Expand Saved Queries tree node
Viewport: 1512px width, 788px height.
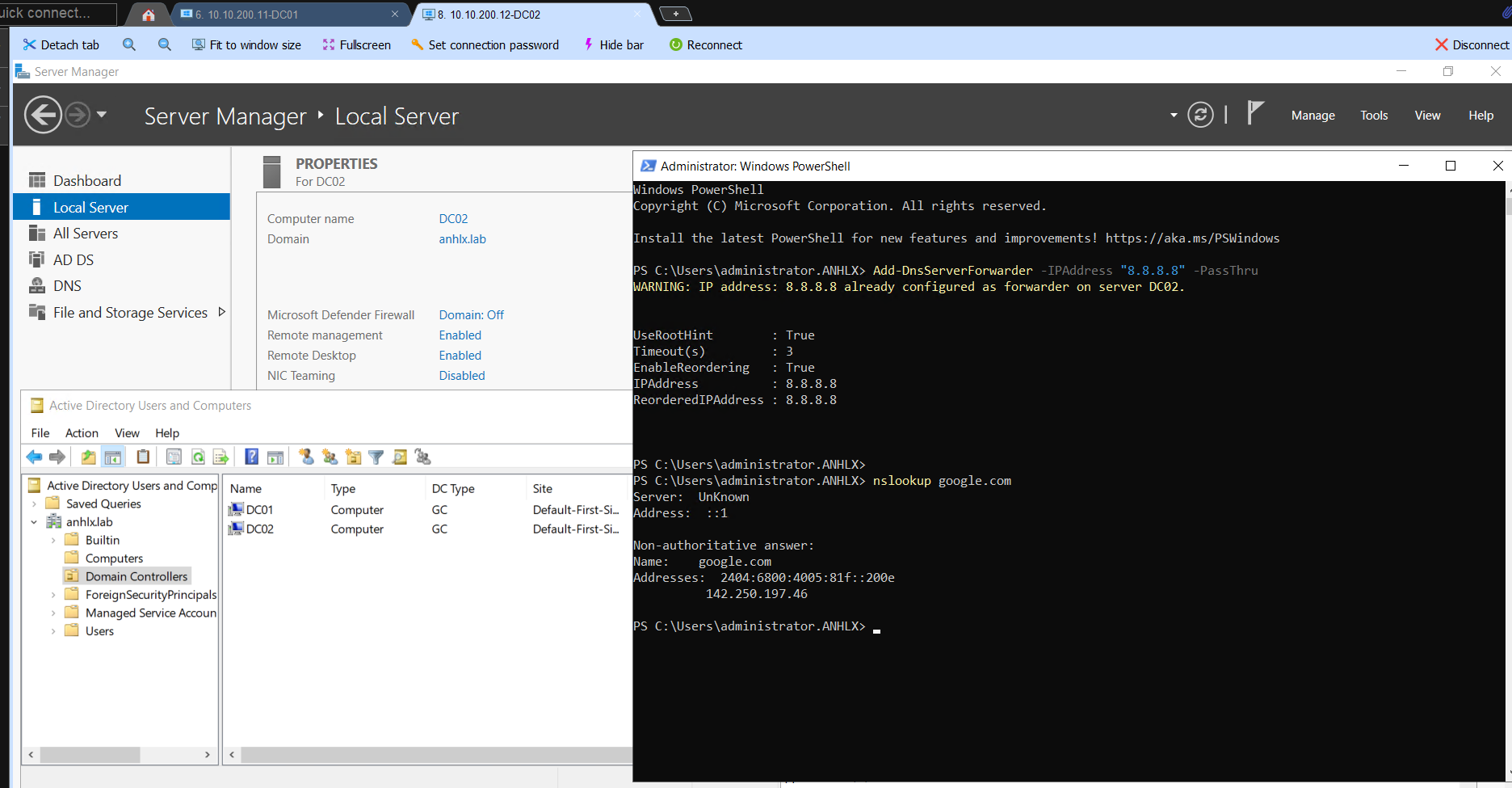[x=34, y=504]
